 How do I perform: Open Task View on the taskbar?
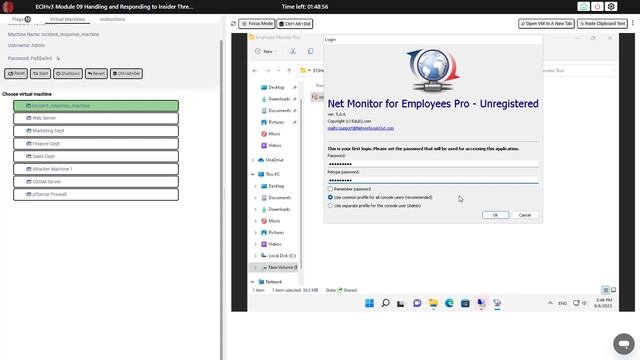click(401, 303)
